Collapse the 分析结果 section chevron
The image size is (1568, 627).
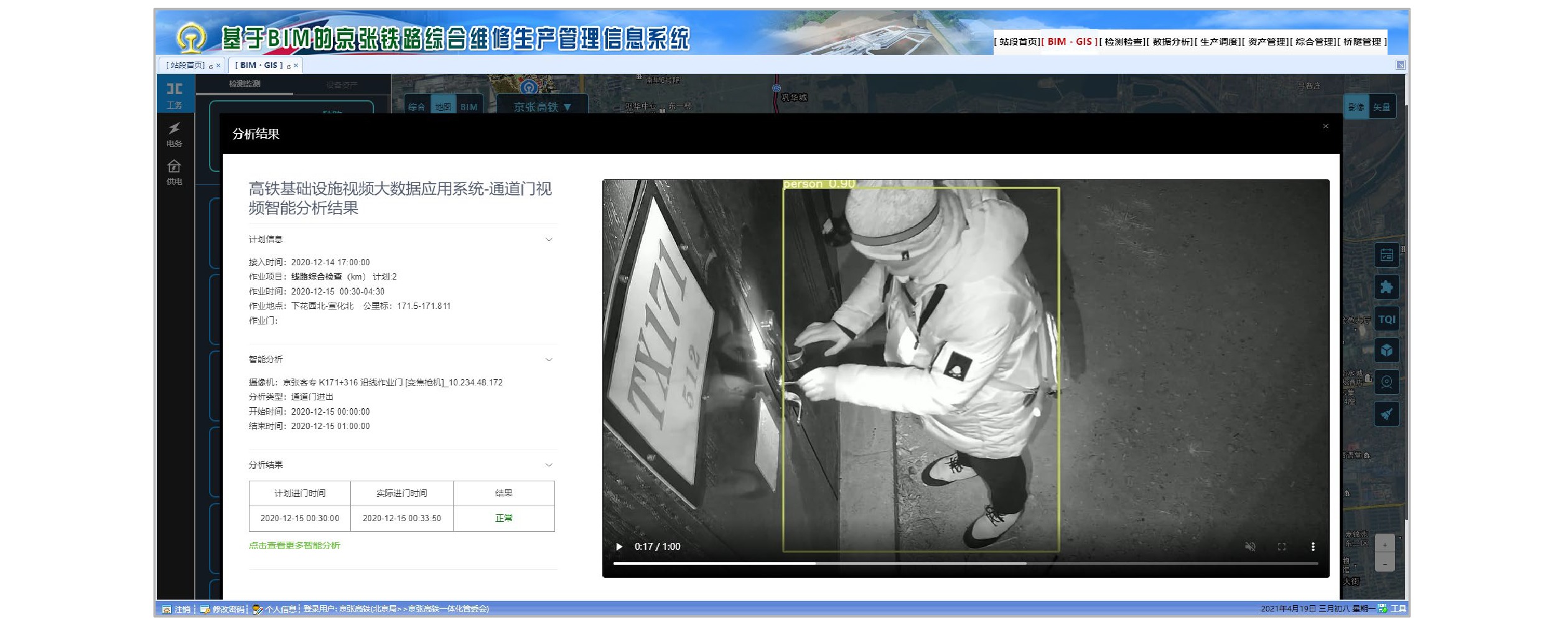click(549, 465)
